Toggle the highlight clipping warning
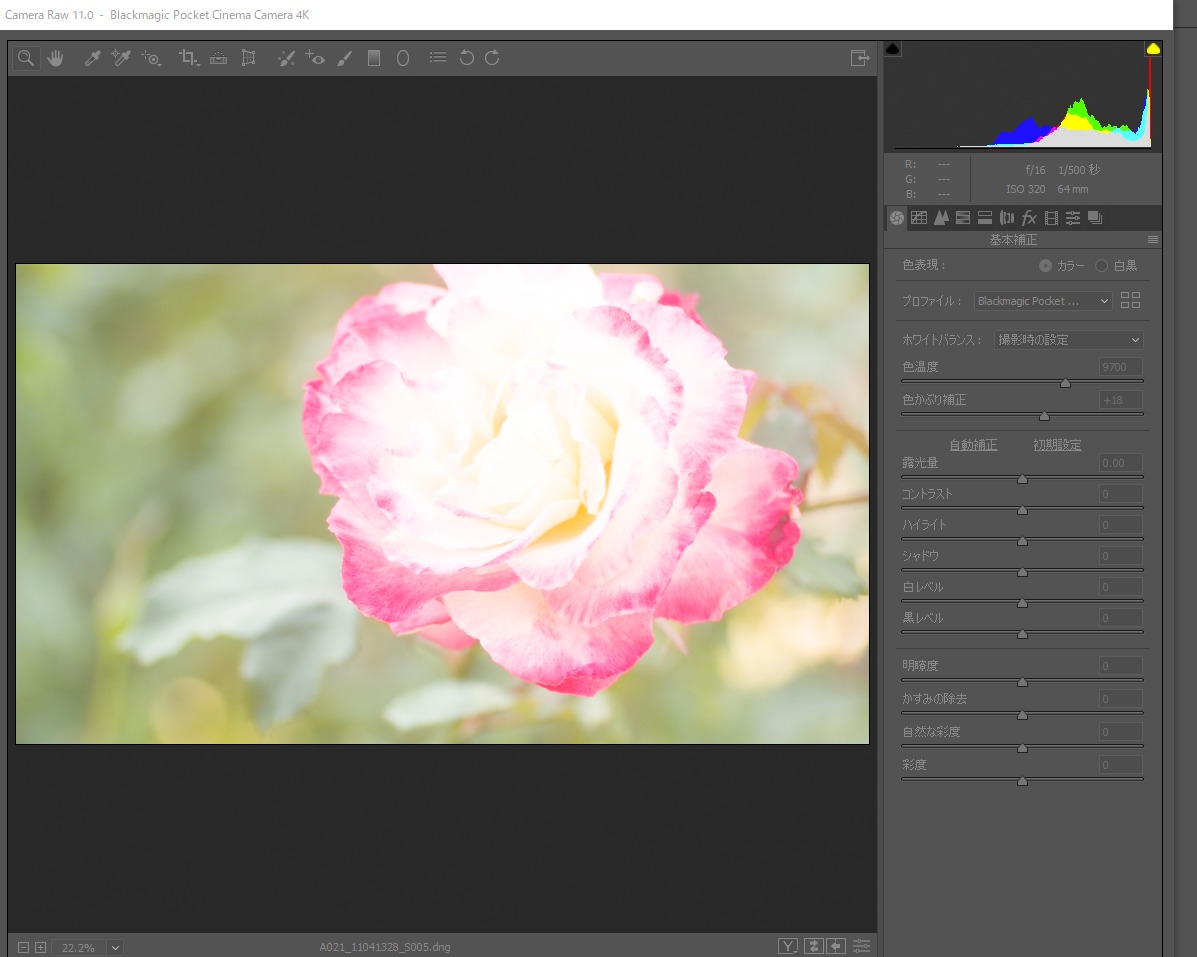 pos(1152,49)
